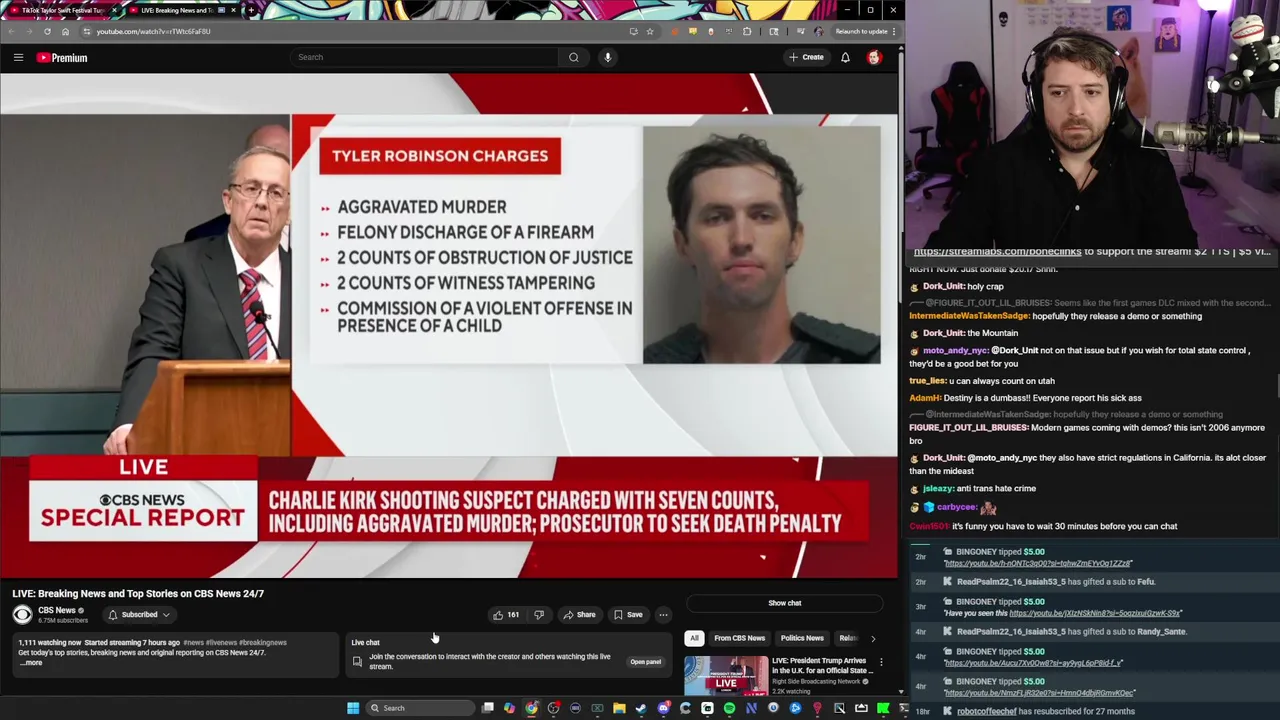This screenshot has width=1280, height=720.
Task: Open options menu for the President Trump video
Action: click(881, 662)
